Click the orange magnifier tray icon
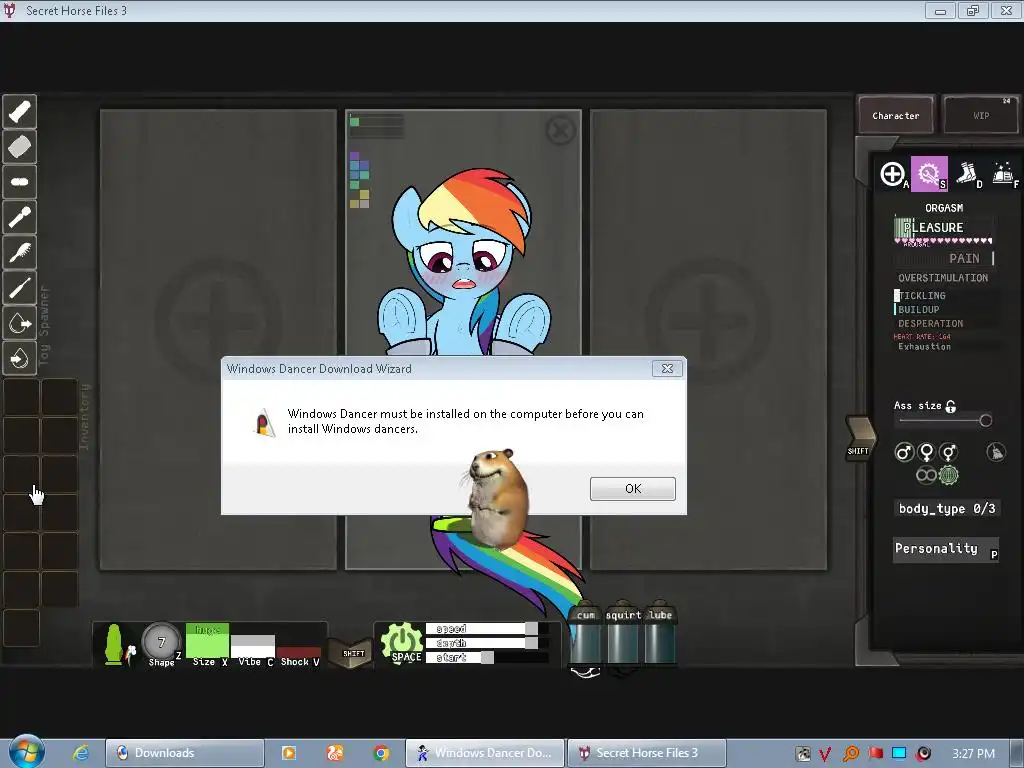Viewport: 1024px width, 768px height. pos(850,754)
